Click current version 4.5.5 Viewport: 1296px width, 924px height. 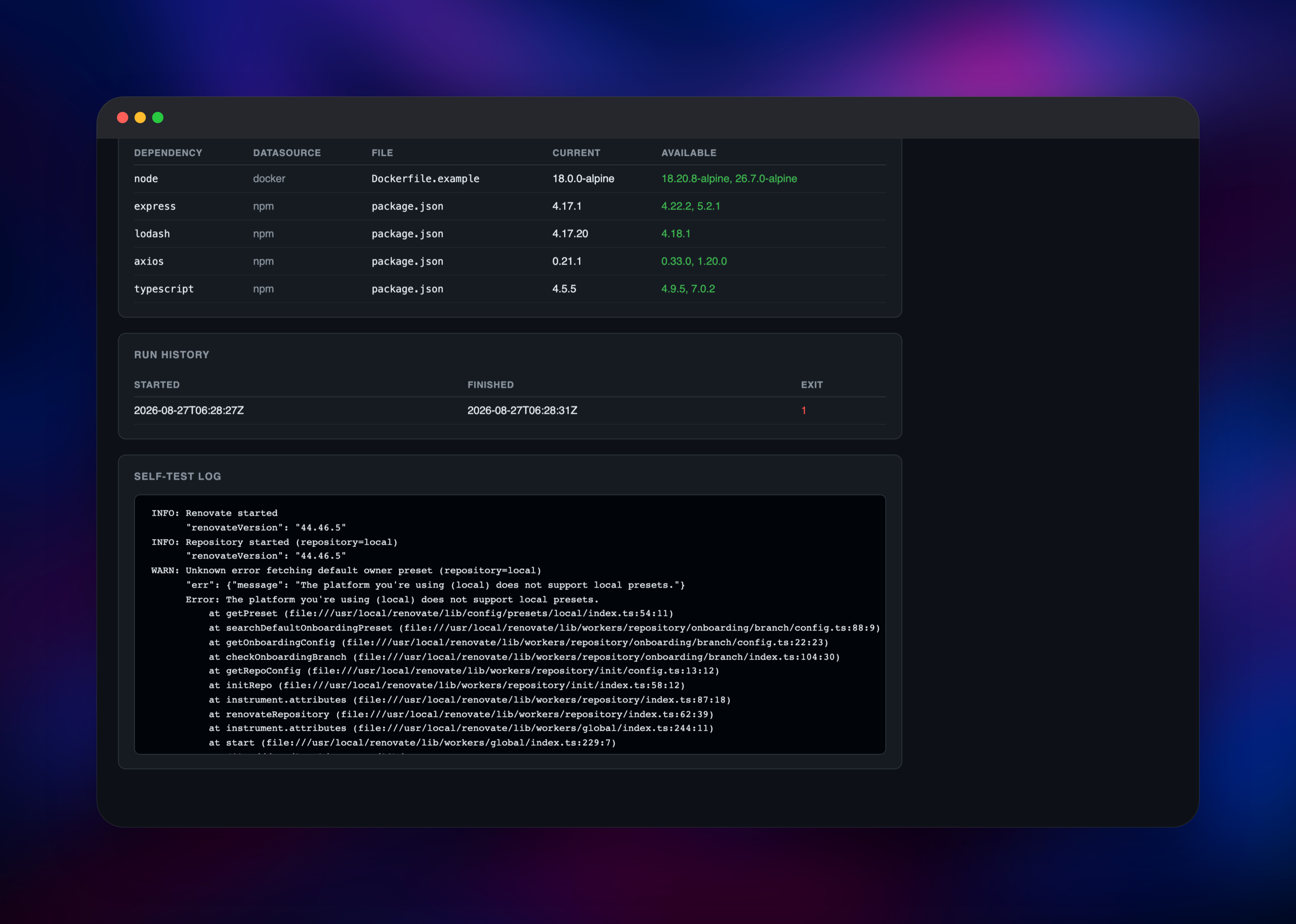tap(564, 289)
